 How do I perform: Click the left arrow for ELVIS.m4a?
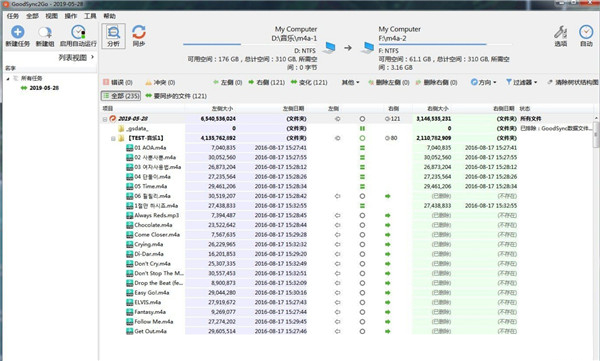click(x=338, y=302)
